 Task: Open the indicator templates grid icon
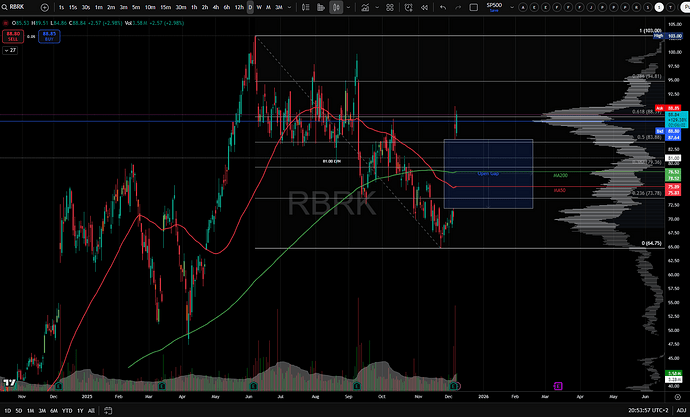[390, 7]
